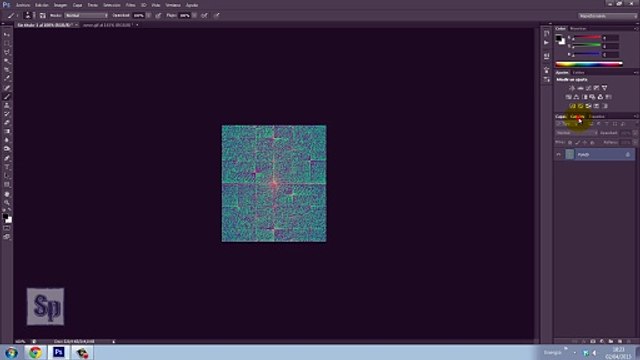This screenshot has width=640, height=360.
Task: Select the Clone Stamp tool
Action: [7, 105]
